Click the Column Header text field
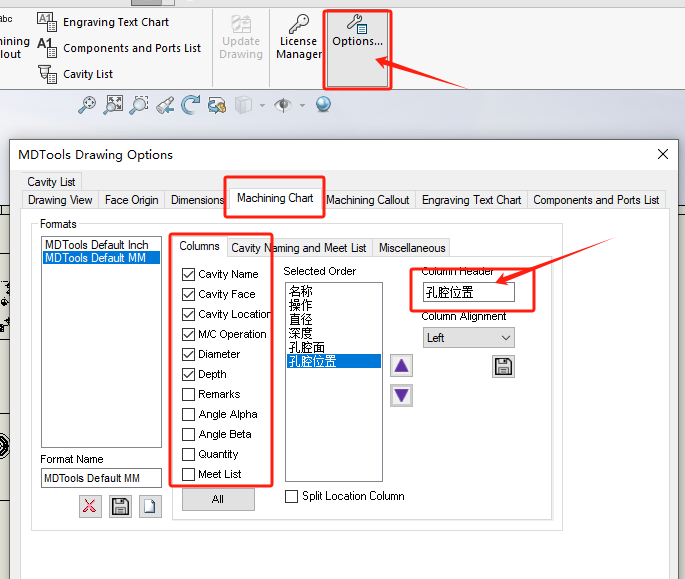This screenshot has height=579, width=685. click(469, 292)
